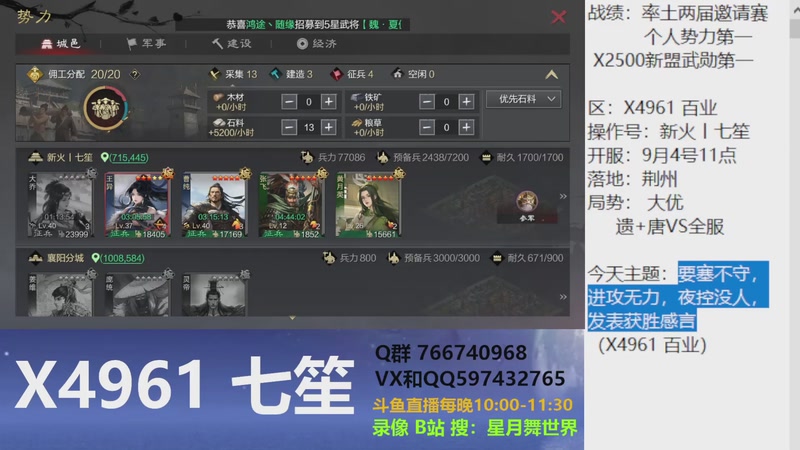Image resolution: width=800 pixels, height=450 pixels.
Task: Click the city icon beside 新火丨七笙
Action: pyautogui.click(x=35, y=157)
